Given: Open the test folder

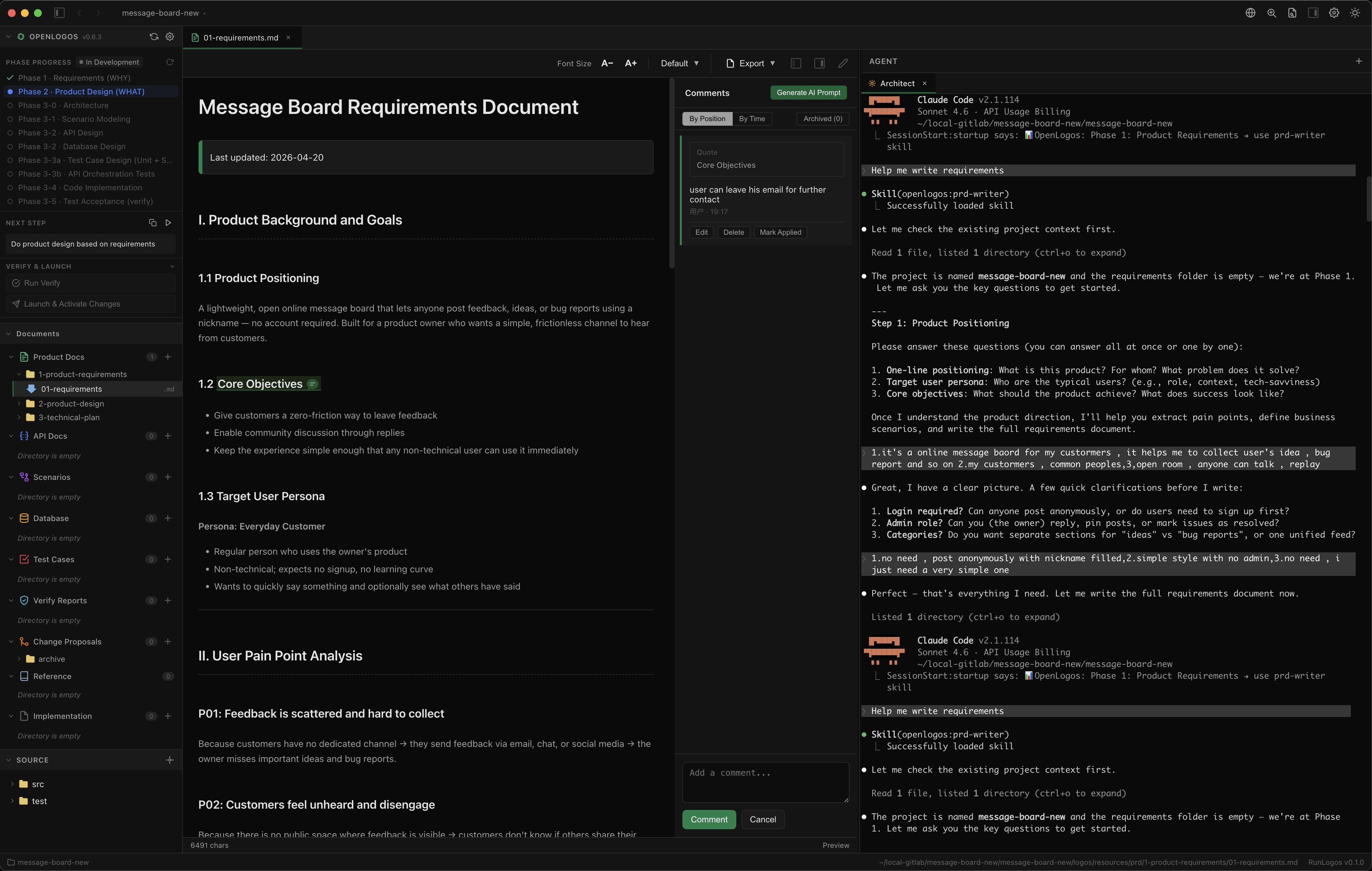Looking at the screenshot, I should coord(39,801).
